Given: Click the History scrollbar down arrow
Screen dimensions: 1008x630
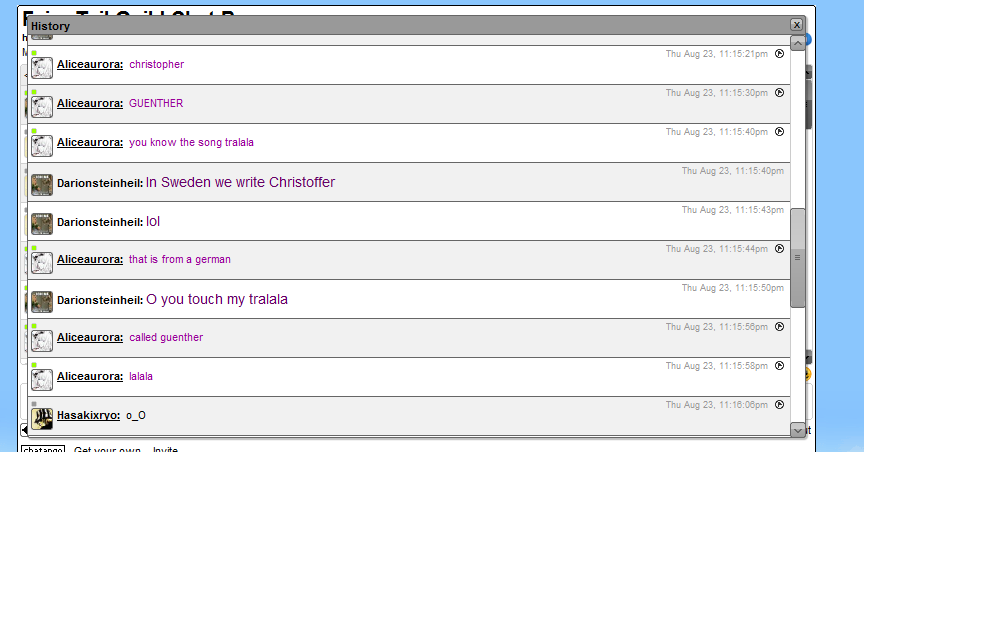Looking at the screenshot, I should click(797, 430).
